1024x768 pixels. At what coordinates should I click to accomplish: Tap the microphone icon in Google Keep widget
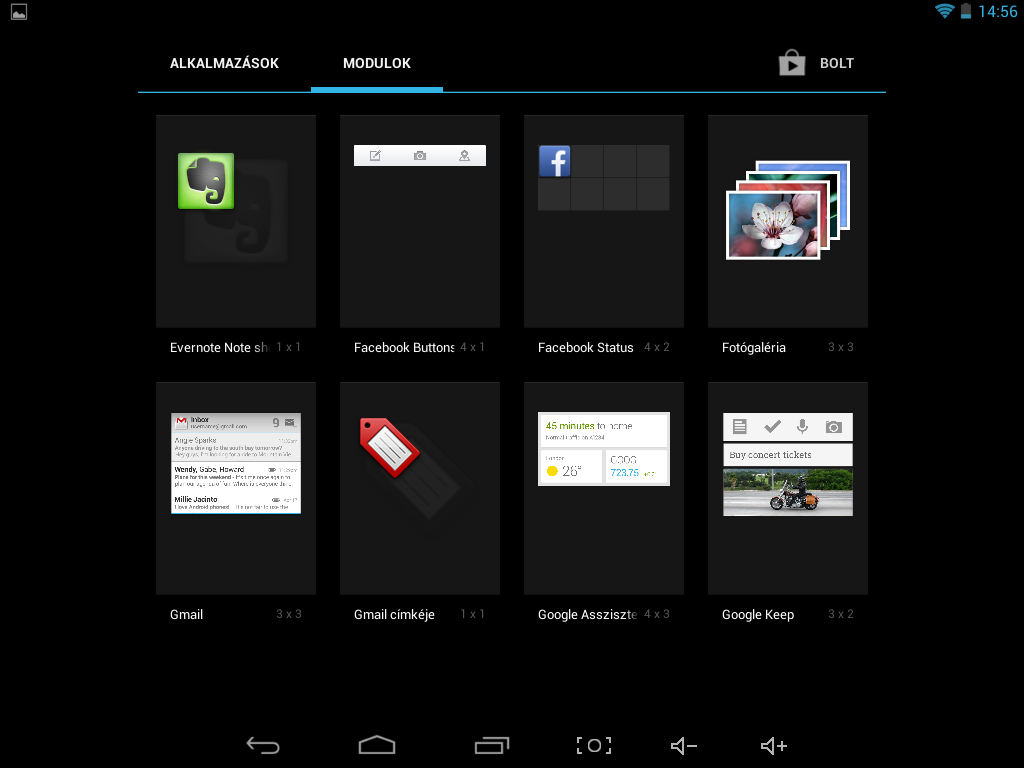(x=802, y=427)
